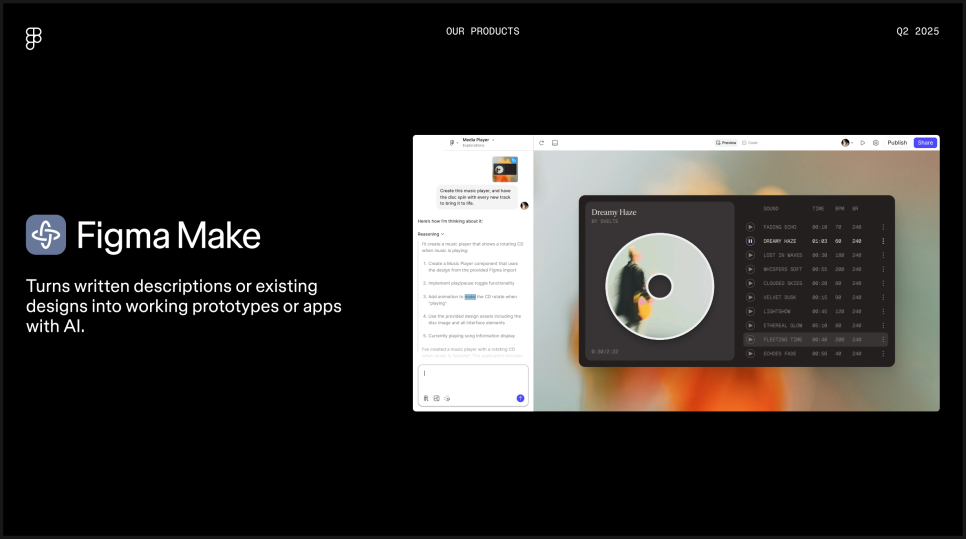Play the Ethereal Glow track

click(x=750, y=326)
